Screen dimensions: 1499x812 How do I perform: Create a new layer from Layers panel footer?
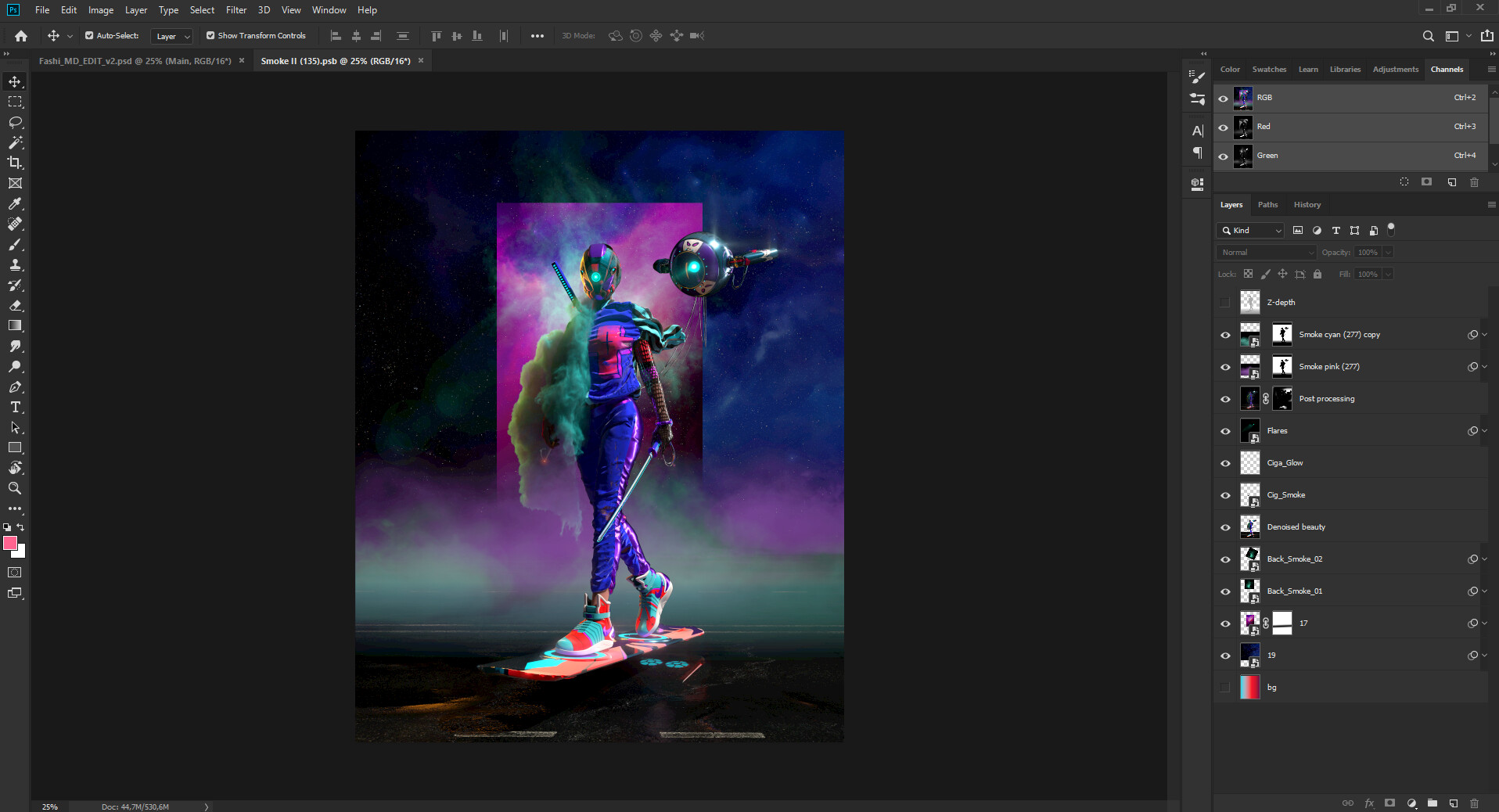[x=1453, y=803]
